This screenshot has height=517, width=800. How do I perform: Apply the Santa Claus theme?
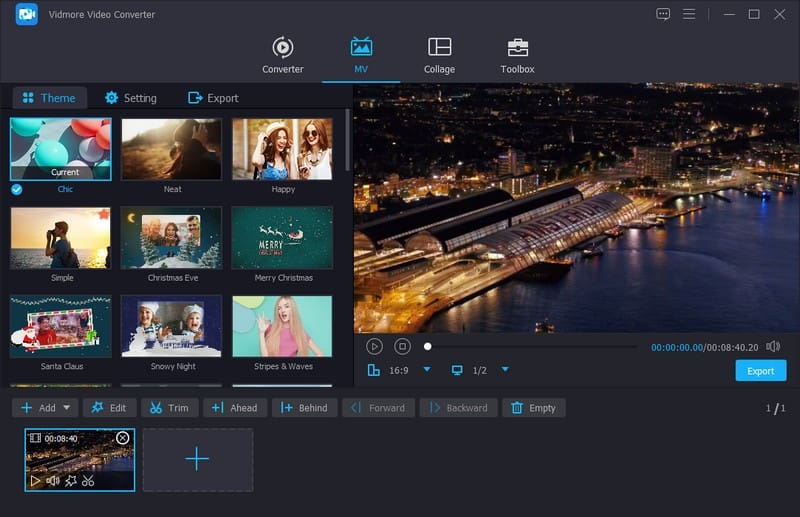[x=61, y=326]
